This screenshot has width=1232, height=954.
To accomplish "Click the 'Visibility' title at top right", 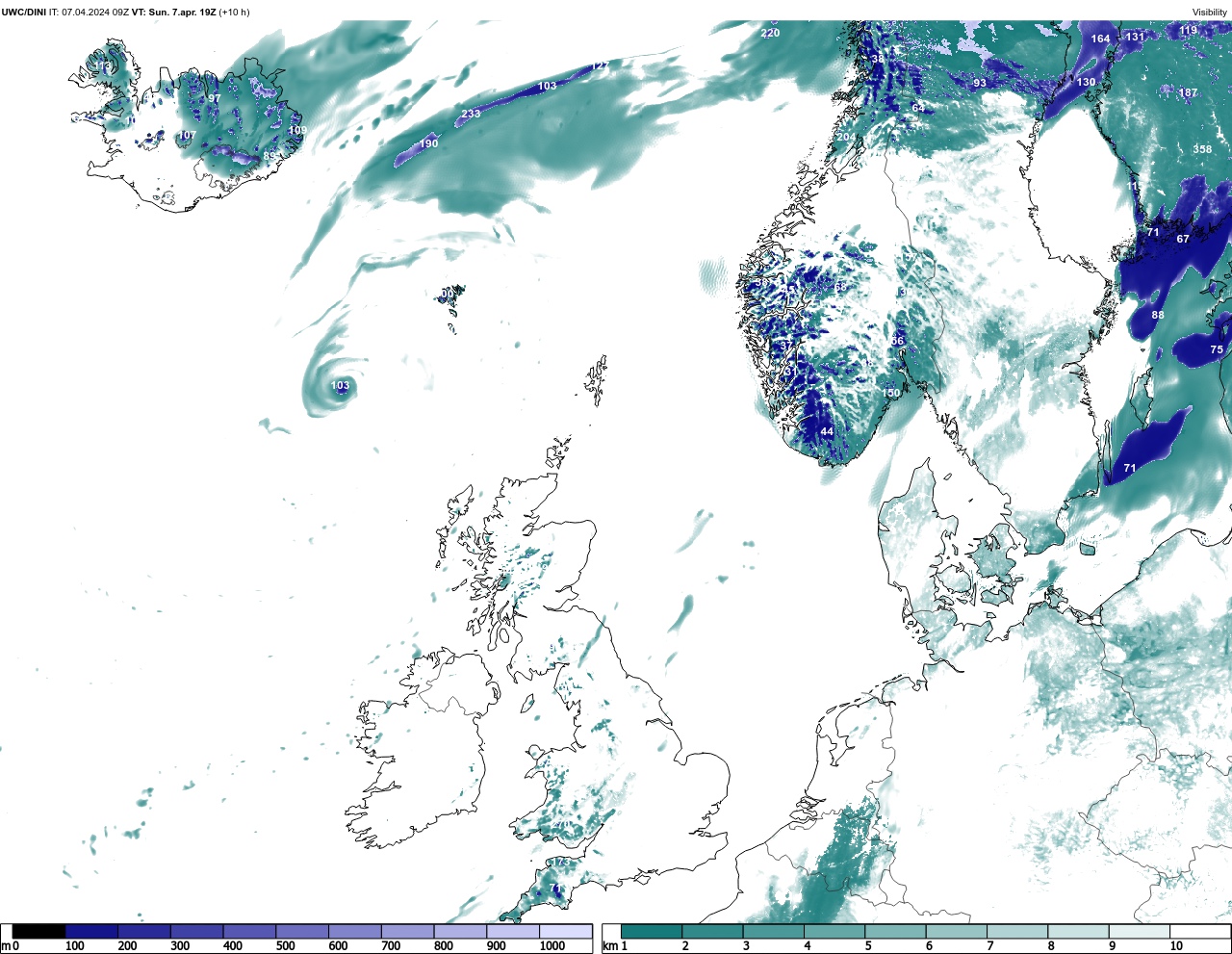I will click(1210, 13).
